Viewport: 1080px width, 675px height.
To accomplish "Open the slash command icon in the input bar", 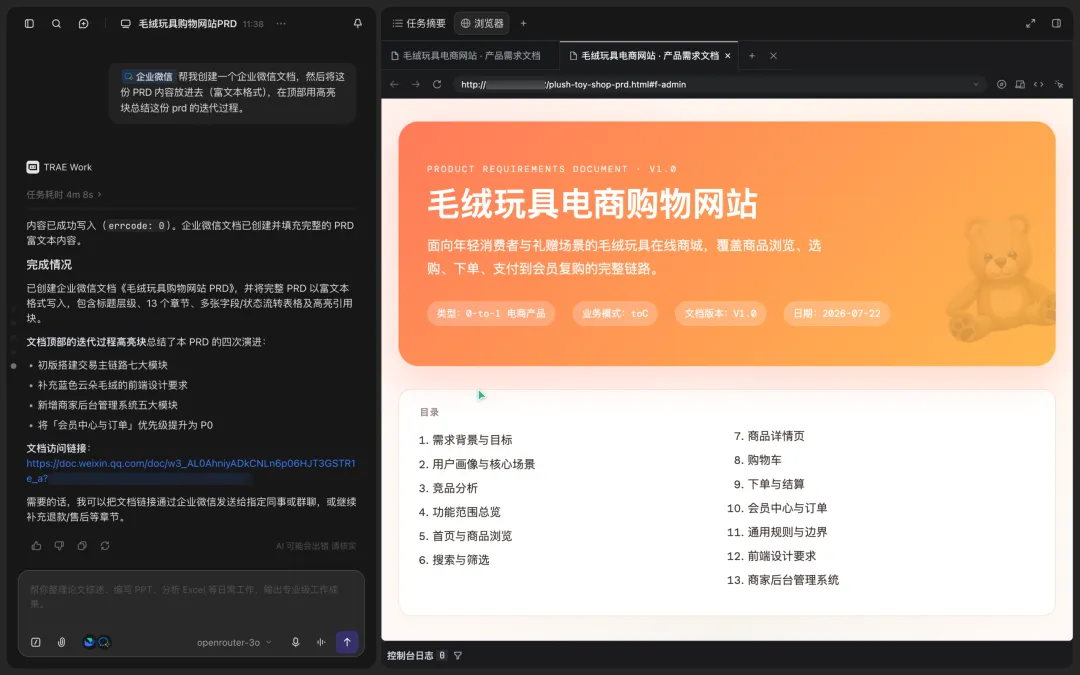I will [36, 642].
